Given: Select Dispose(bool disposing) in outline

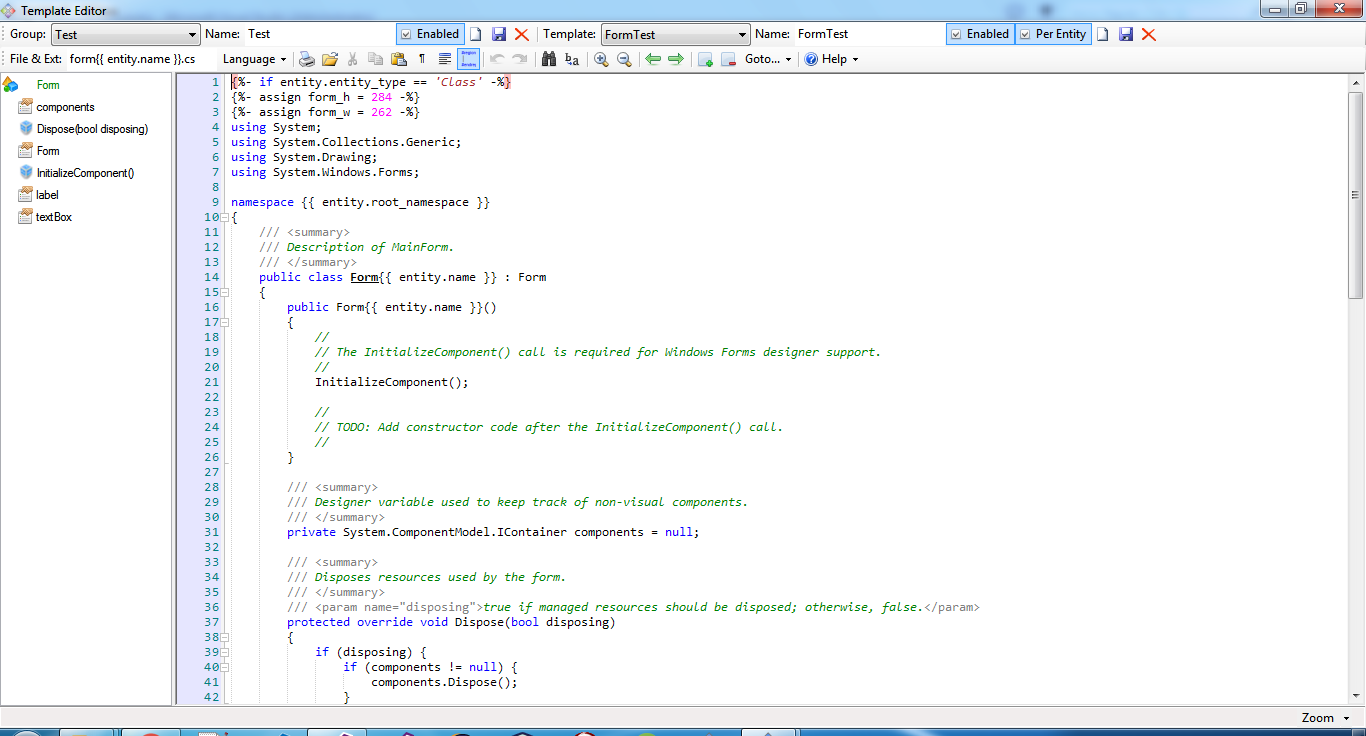Looking at the screenshot, I should tap(92, 129).
